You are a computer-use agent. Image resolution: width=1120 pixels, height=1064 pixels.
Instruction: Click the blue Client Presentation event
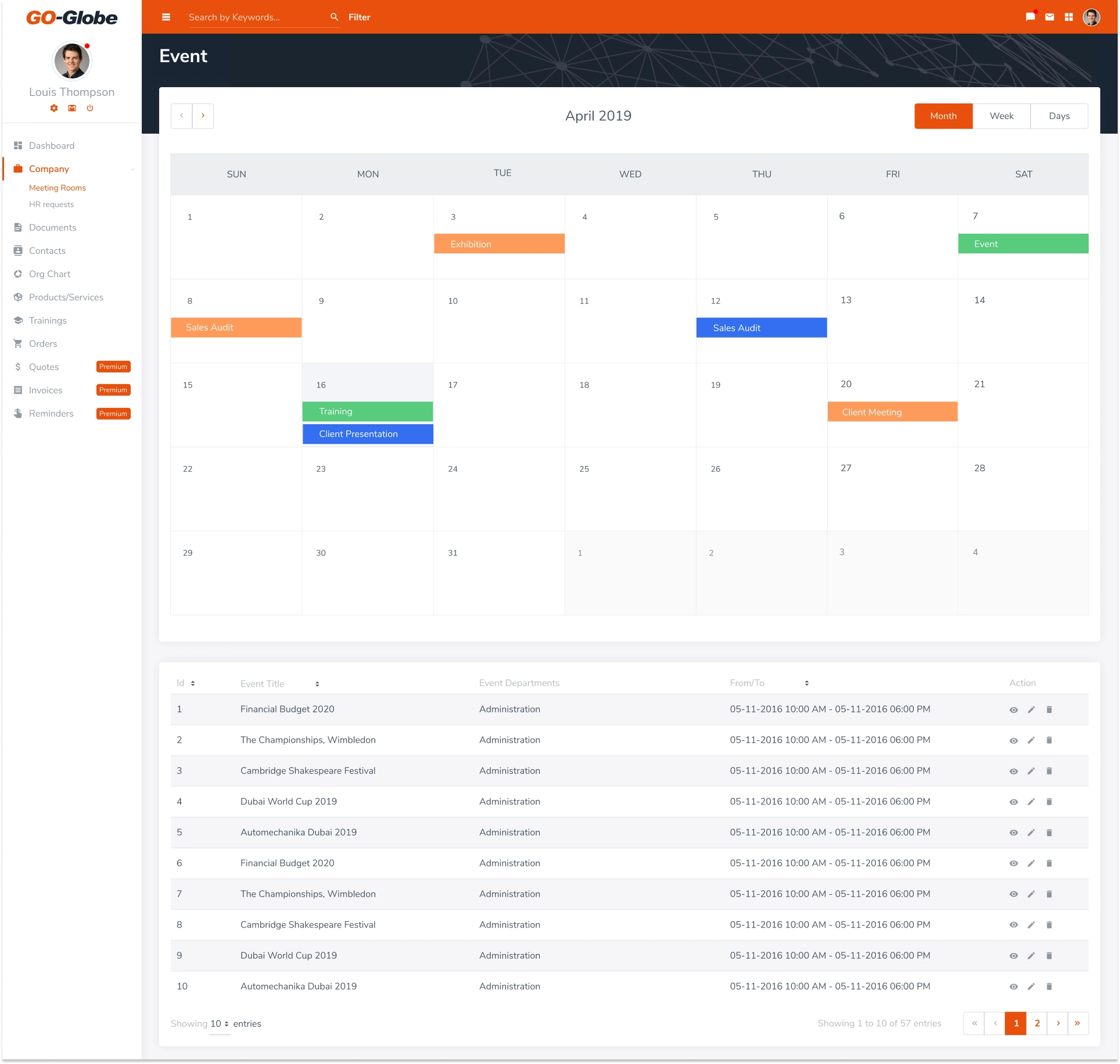pos(367,434)
